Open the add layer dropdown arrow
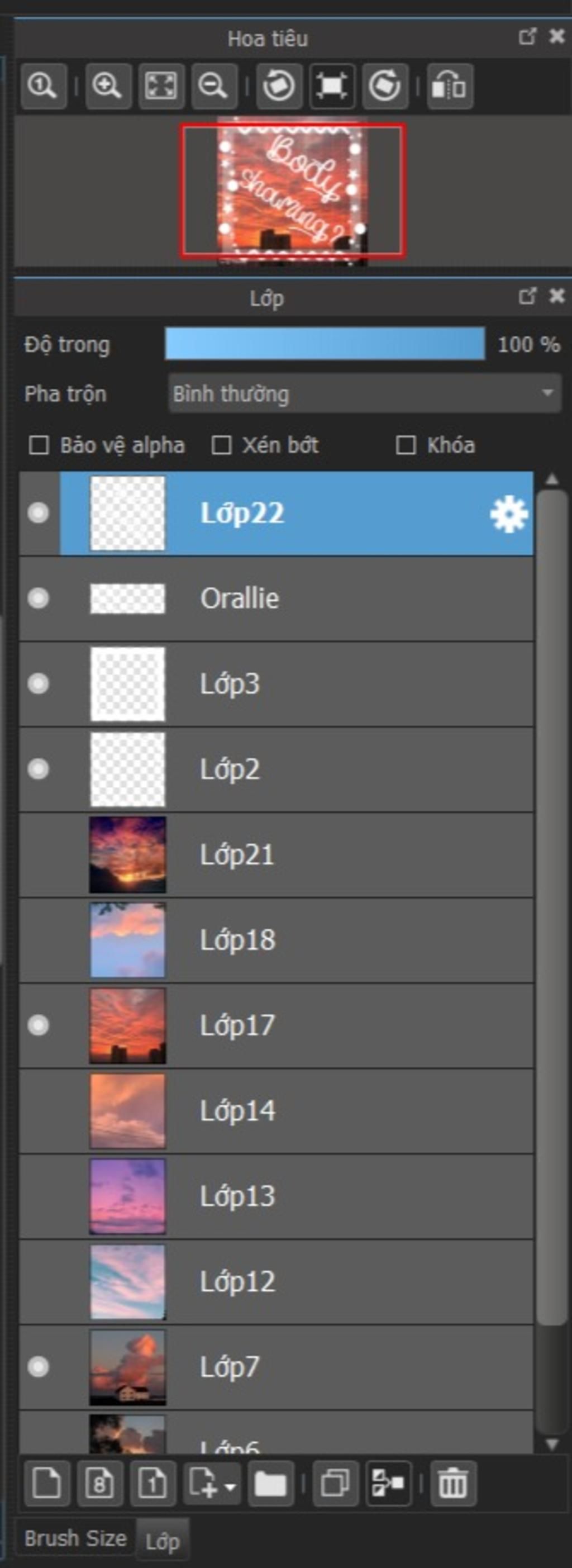Viewport: 572px width, 1568px height. [230, 1486]
